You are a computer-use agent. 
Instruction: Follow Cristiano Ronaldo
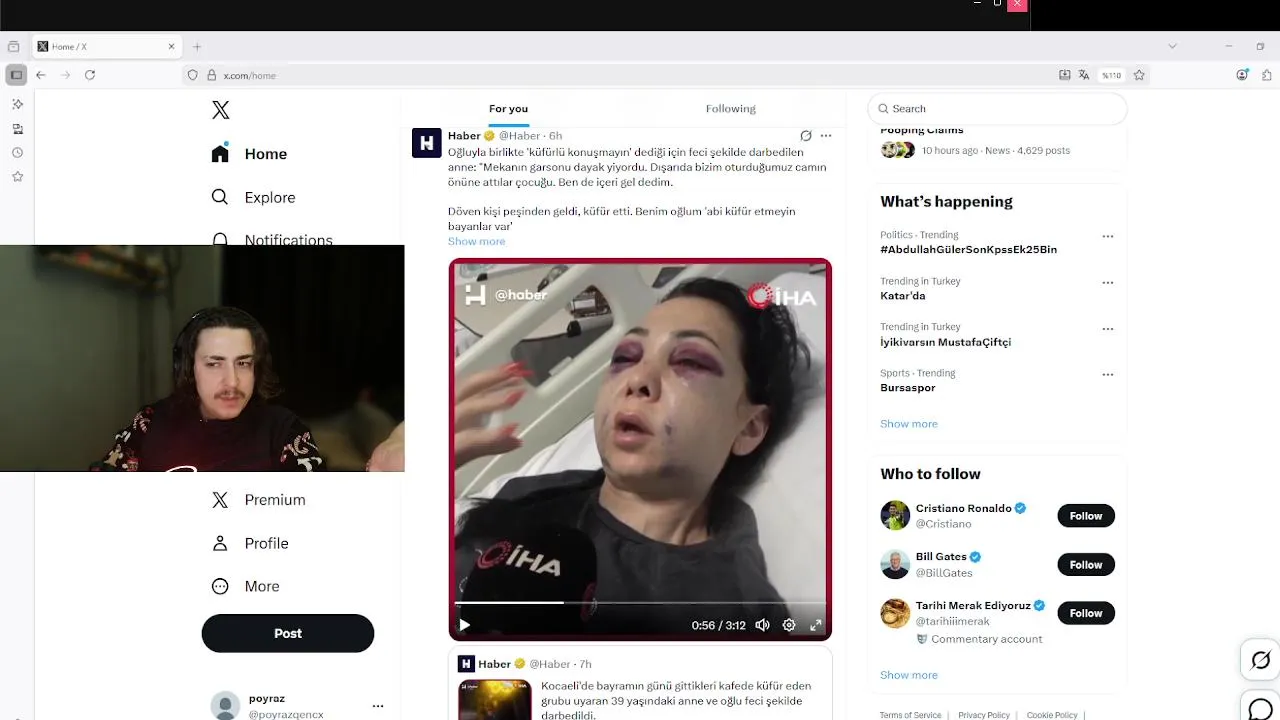coord(1086,516)
